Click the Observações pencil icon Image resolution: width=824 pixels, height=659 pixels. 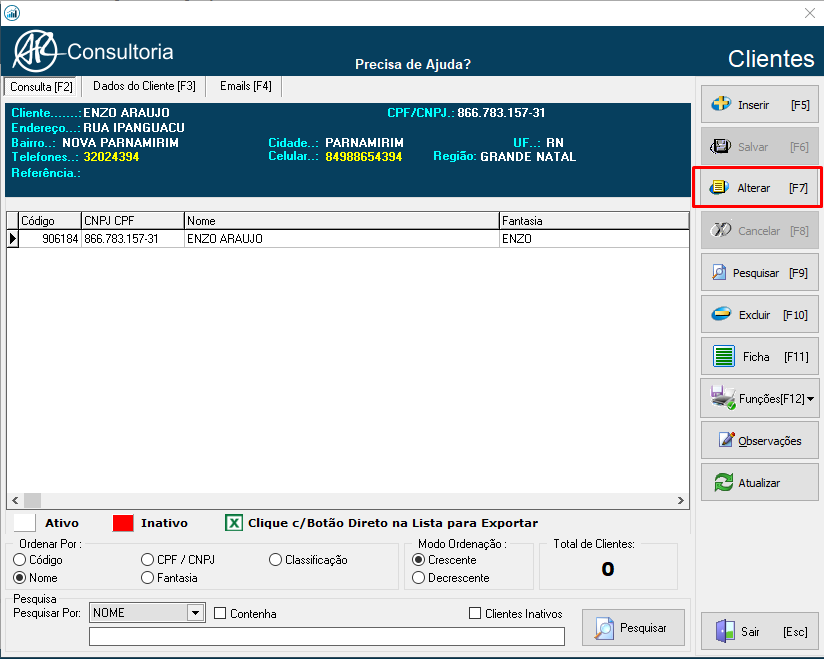726,439
